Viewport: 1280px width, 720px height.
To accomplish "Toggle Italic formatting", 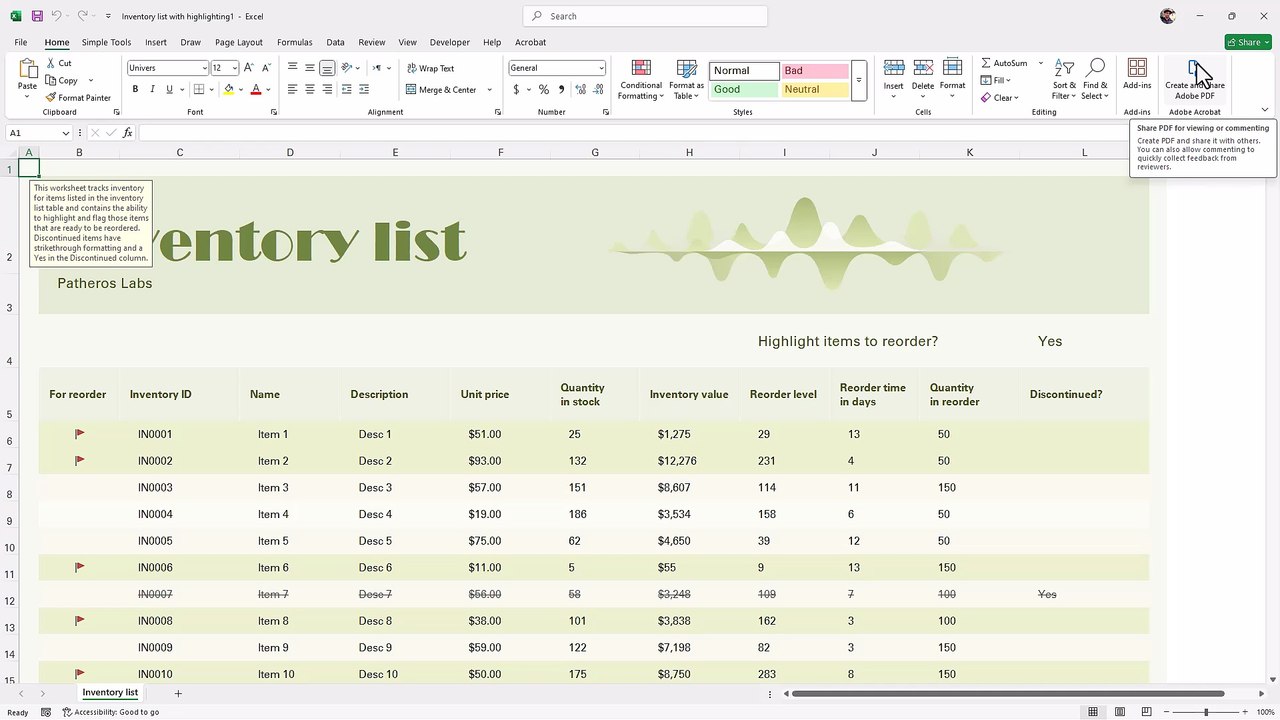I will 152,89.
